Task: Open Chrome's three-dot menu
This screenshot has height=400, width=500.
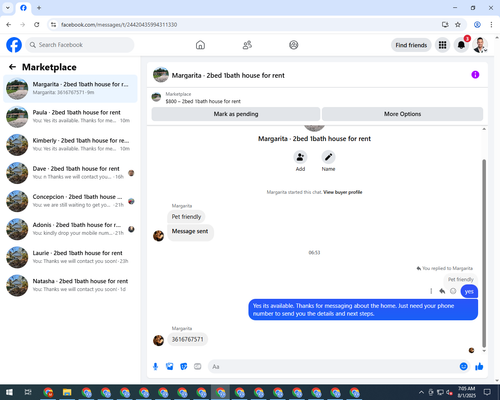Action: click(x=491, y=25)
